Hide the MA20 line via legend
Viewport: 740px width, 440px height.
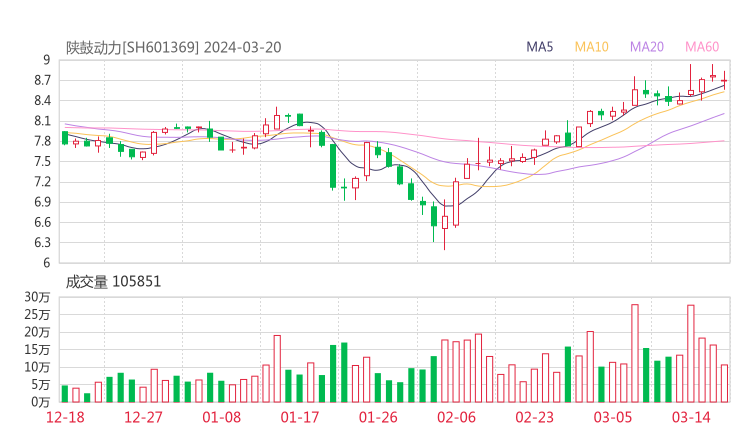(647, 47)
